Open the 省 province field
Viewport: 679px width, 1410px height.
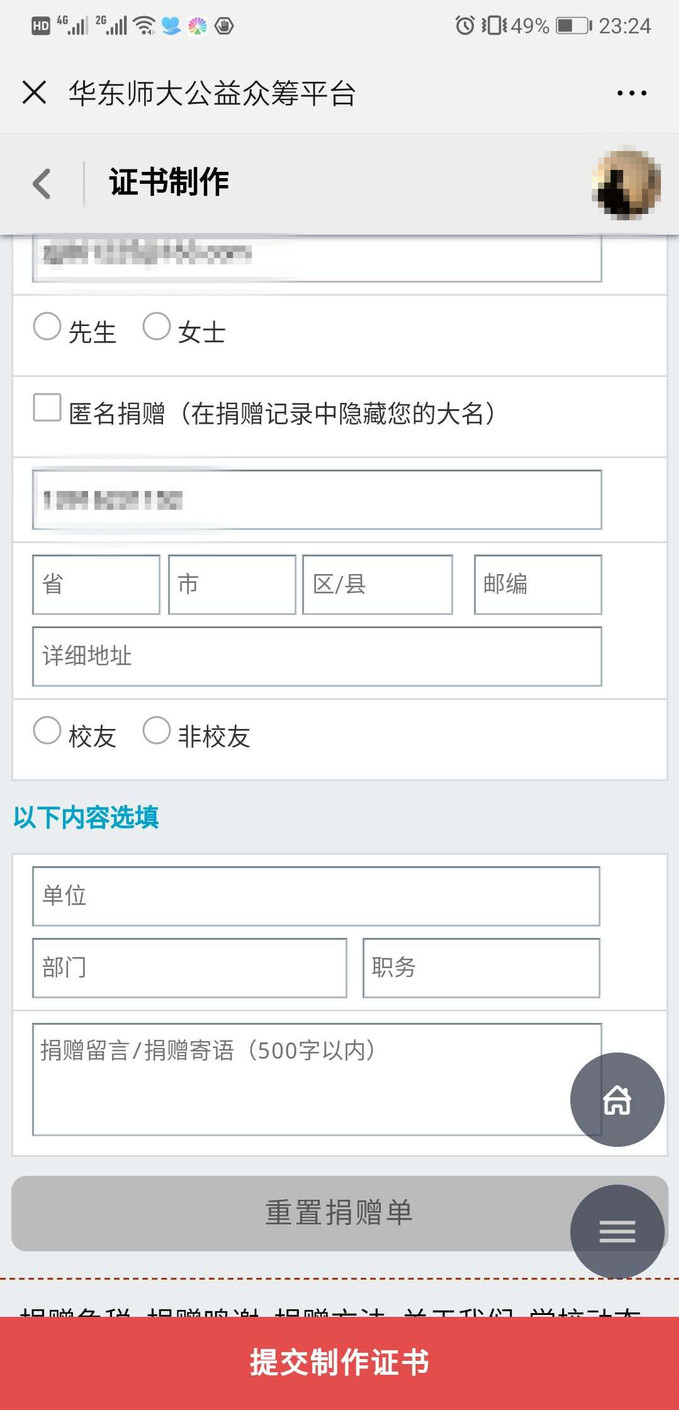point(96,584)
